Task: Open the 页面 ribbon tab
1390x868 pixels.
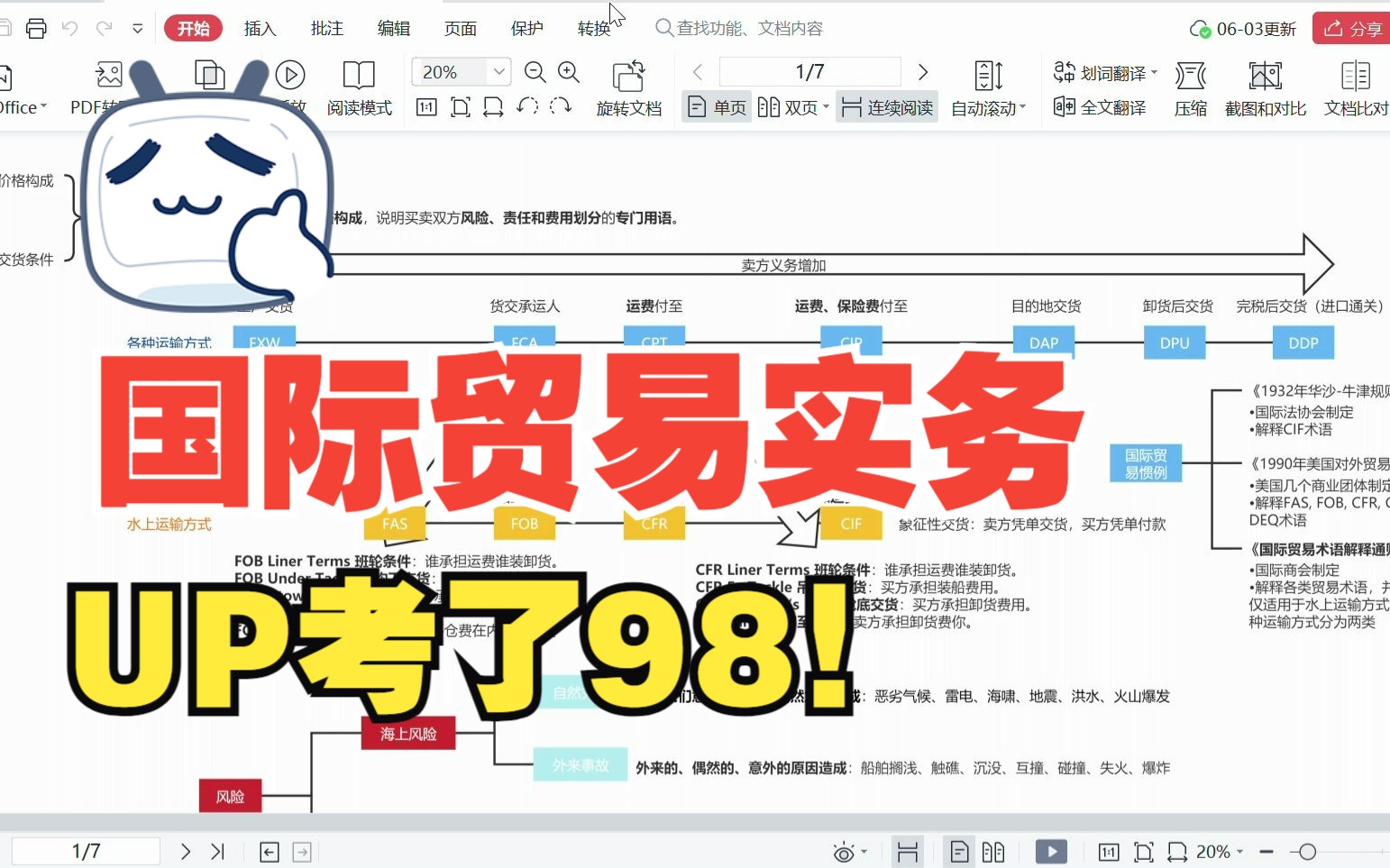Action: tap(460, 28)
